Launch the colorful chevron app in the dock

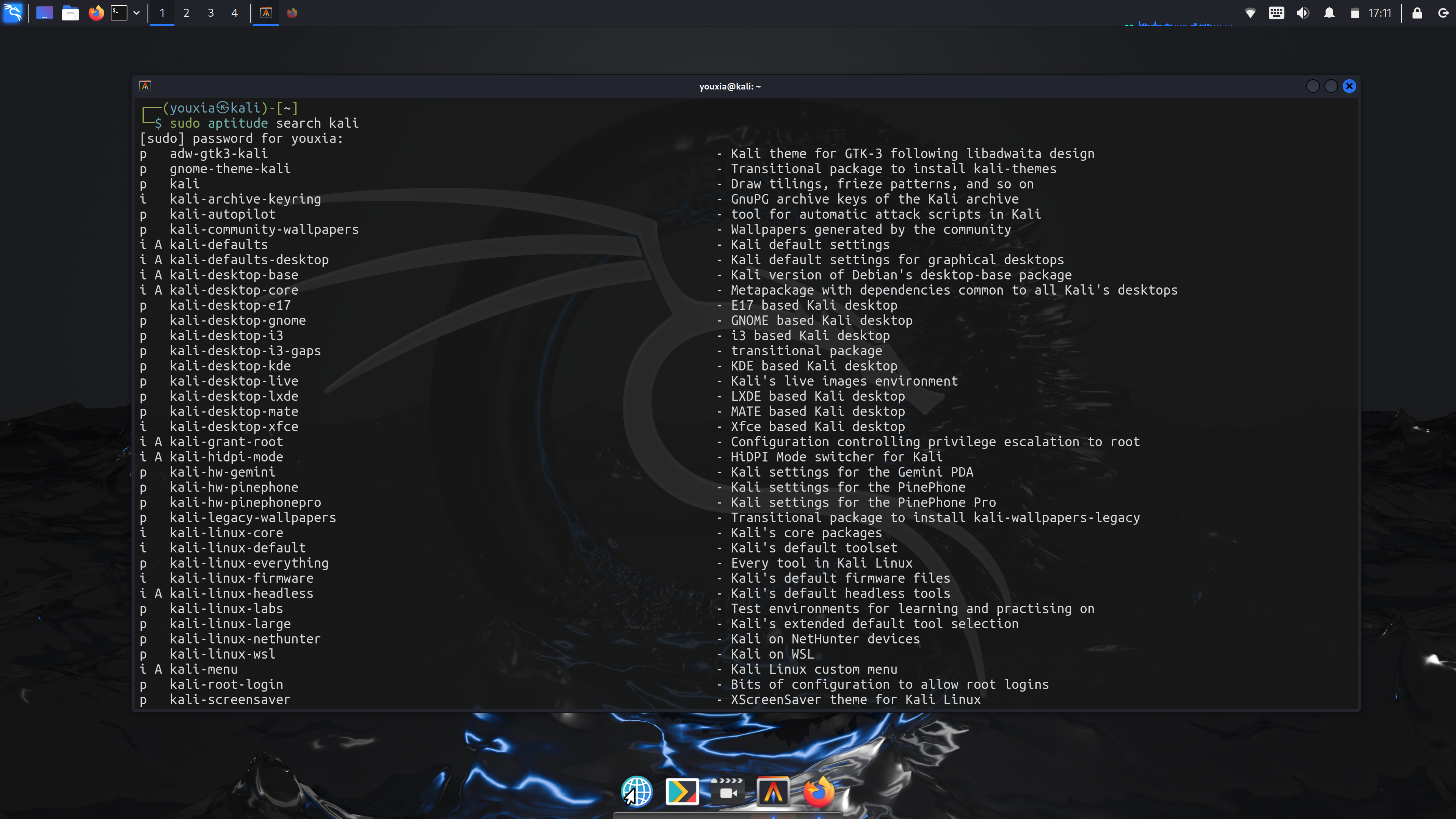(682, 791)
